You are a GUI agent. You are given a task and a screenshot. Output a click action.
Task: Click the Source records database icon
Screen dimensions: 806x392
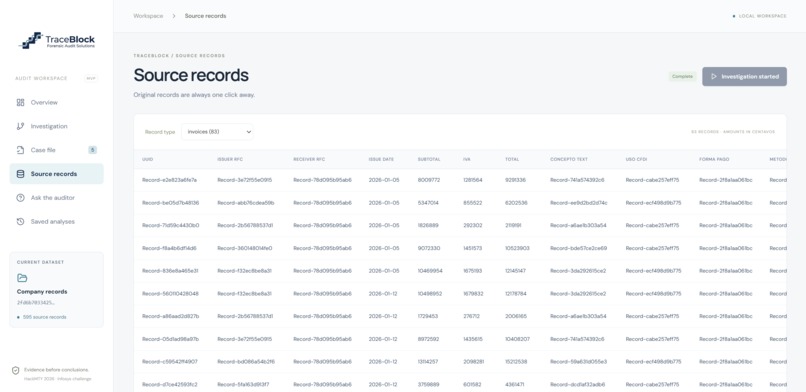21,174
